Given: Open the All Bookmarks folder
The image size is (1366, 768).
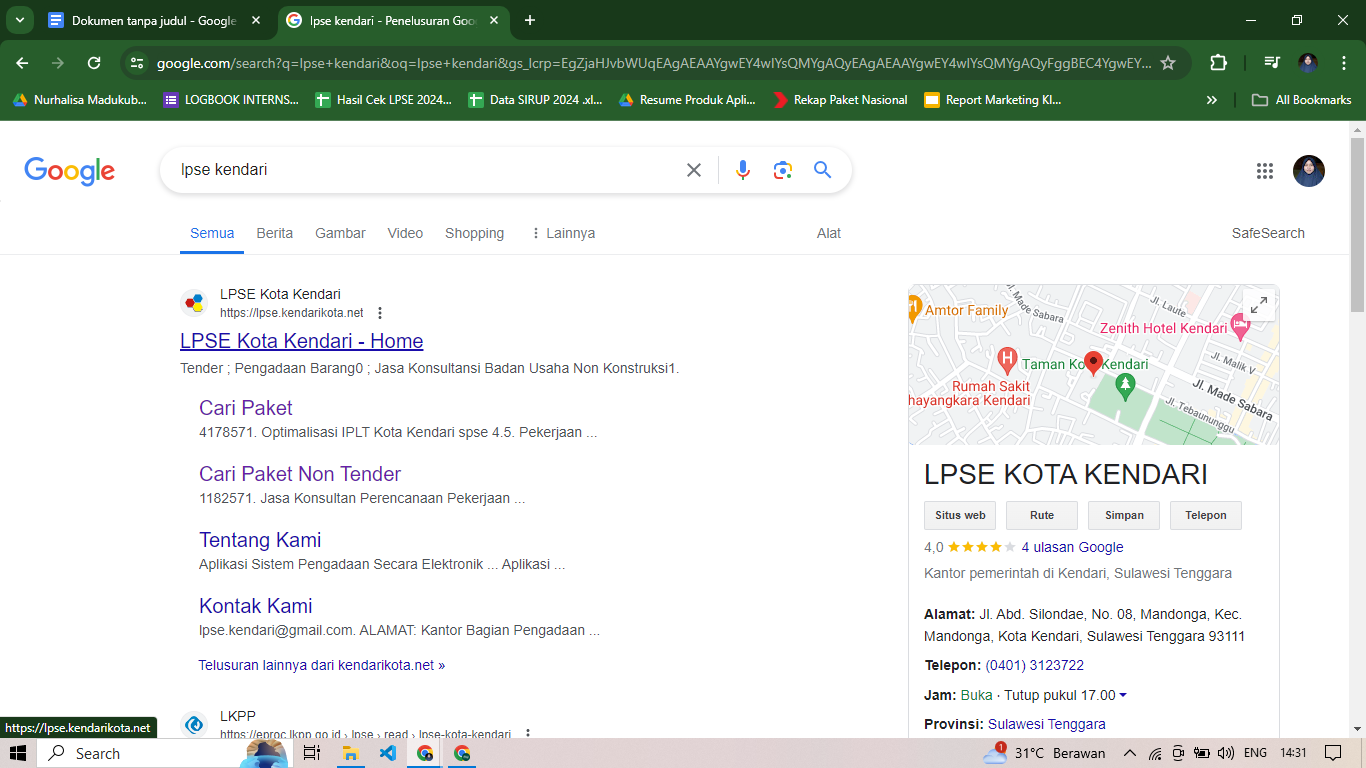Looking at the screenshot, I should tap(1302, 100).
